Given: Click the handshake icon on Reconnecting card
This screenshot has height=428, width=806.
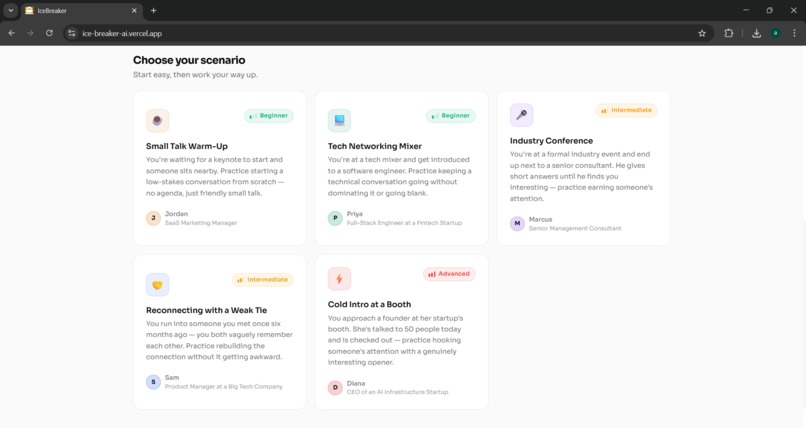Looking at the screenshot, I should 157,285.
